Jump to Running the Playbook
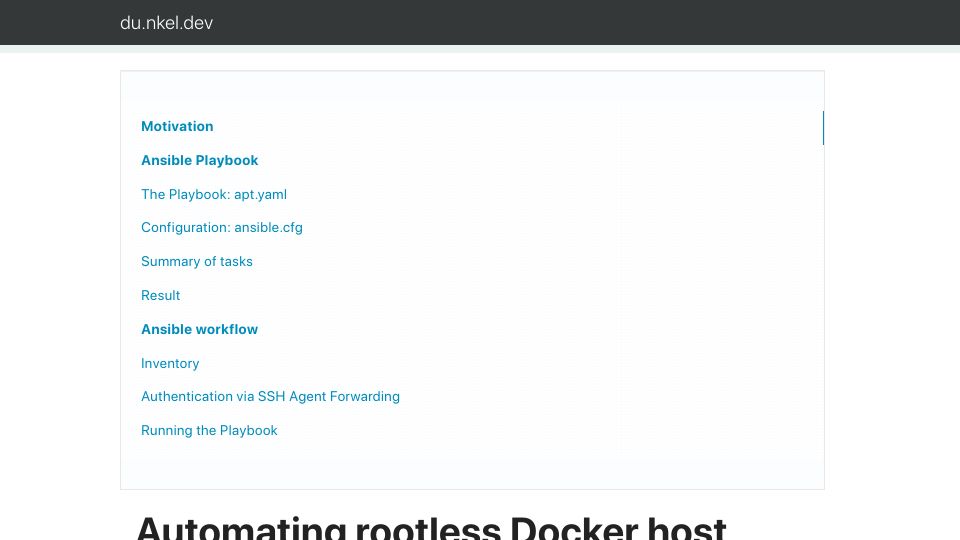960x540 pixels. point(209,430)
